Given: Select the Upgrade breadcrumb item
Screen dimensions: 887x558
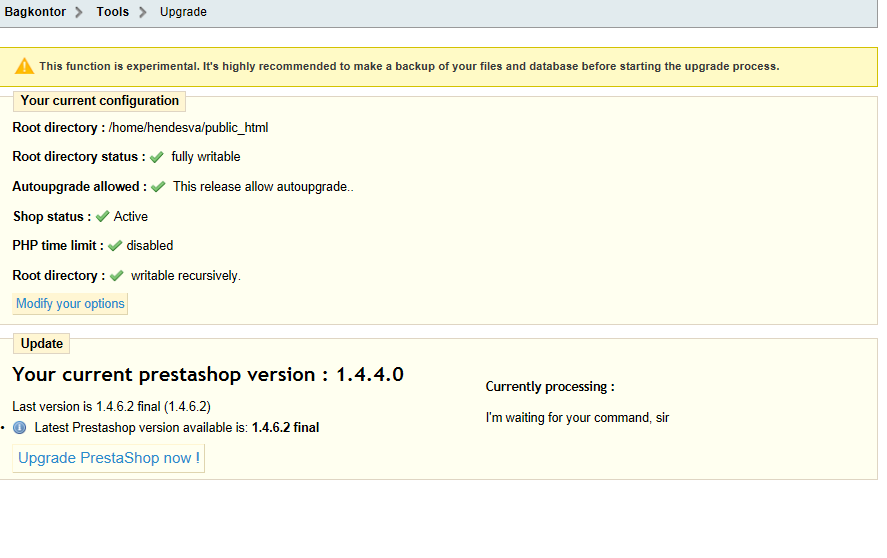Looking at the screenshot, I should point(183,12).
